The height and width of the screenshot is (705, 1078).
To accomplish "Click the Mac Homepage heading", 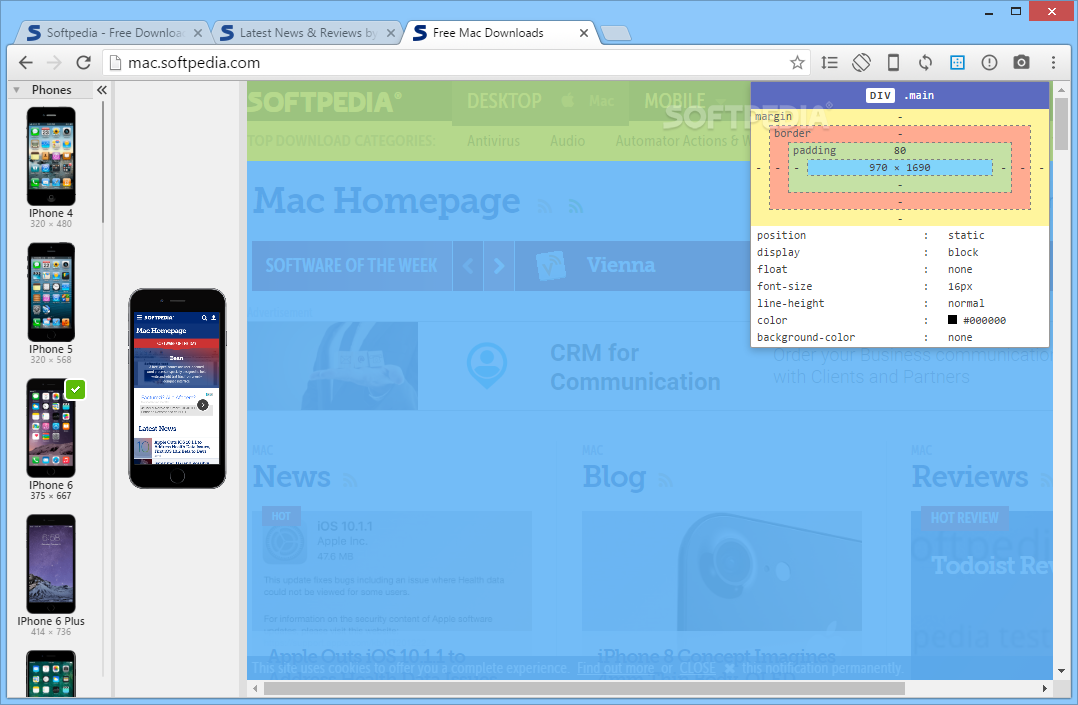I will tap(386, 202).
